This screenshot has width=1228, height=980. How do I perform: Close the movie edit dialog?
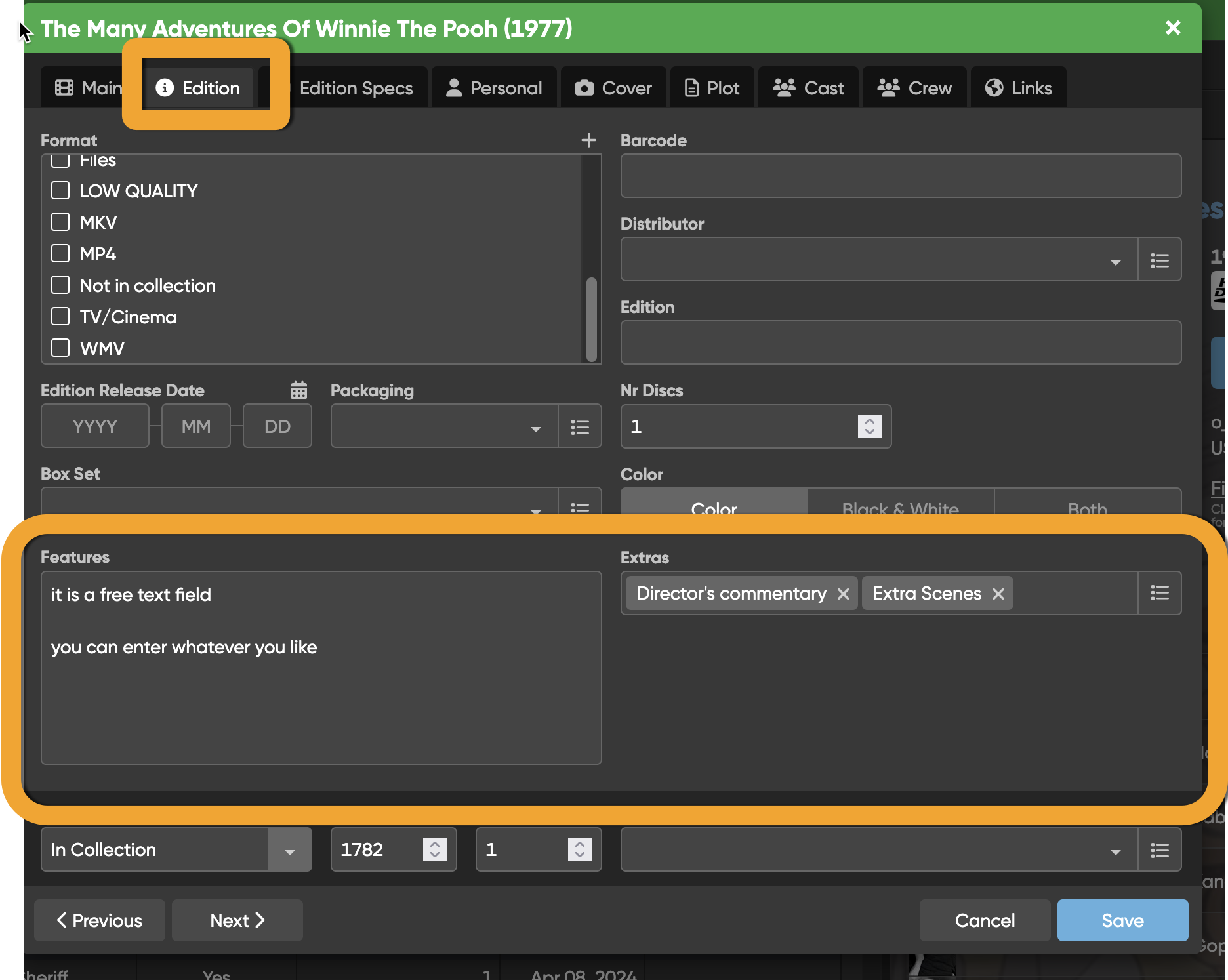click(x=1172, y=28)
